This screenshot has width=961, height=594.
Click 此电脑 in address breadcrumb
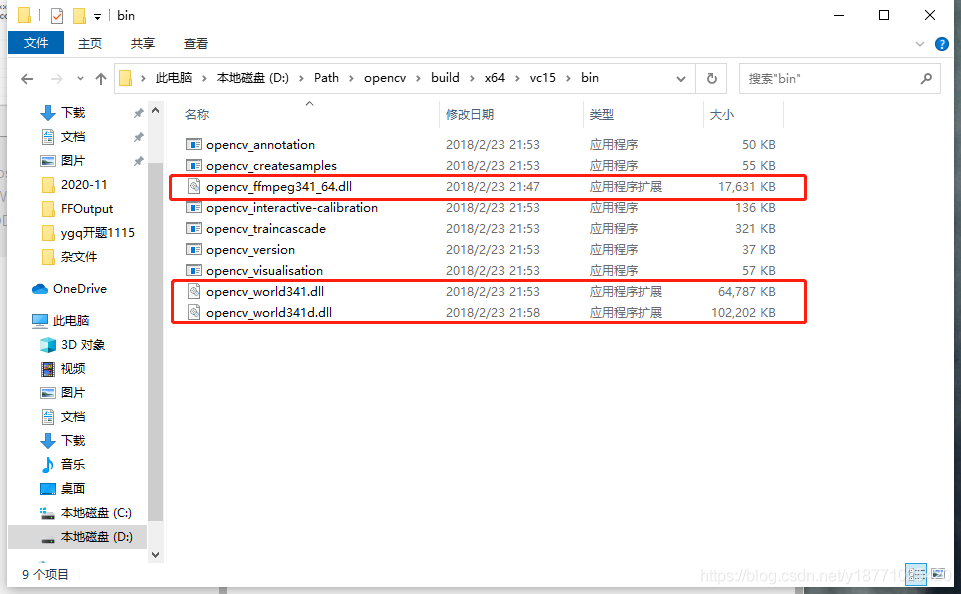click(174, 78)
